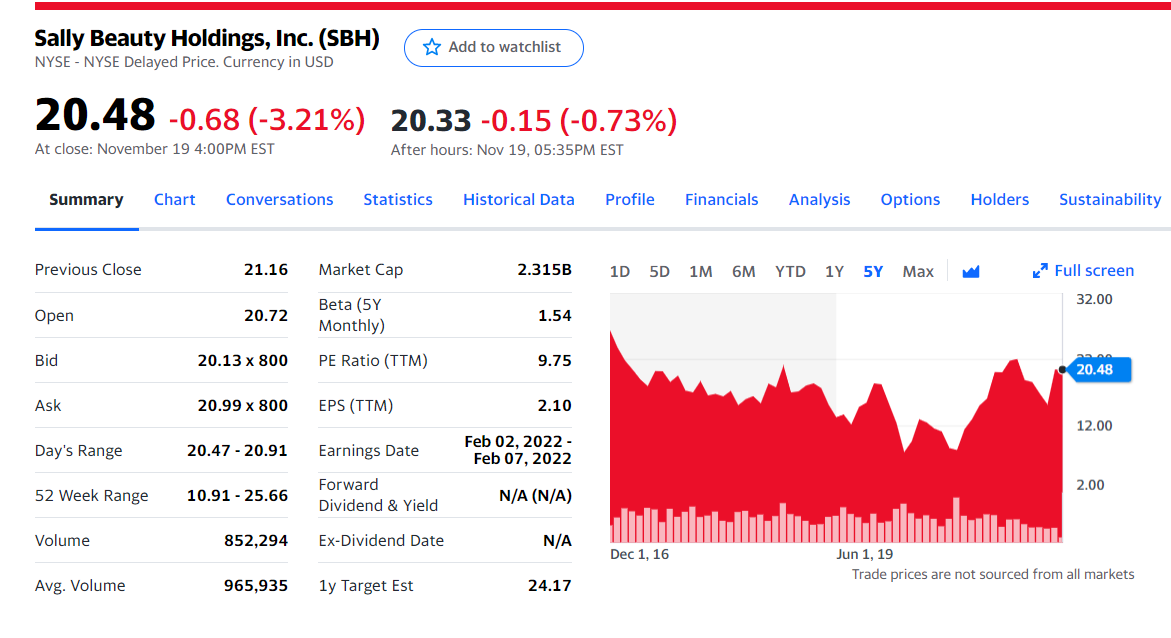Click the Day's Range value 20.47 - 20.91
Image resolution: width=1171 pixels, height=638 pixels.
coord(237,450)
